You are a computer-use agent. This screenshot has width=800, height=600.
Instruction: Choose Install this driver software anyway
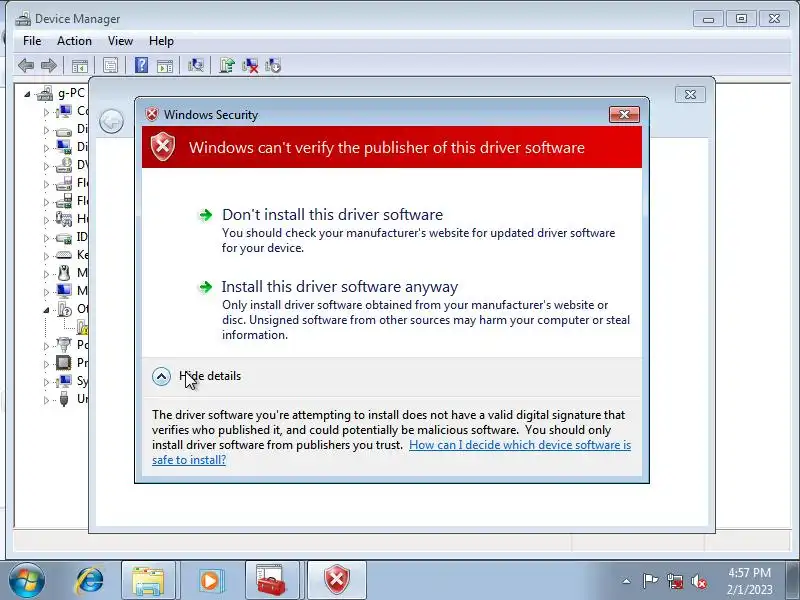pos(340,287)
